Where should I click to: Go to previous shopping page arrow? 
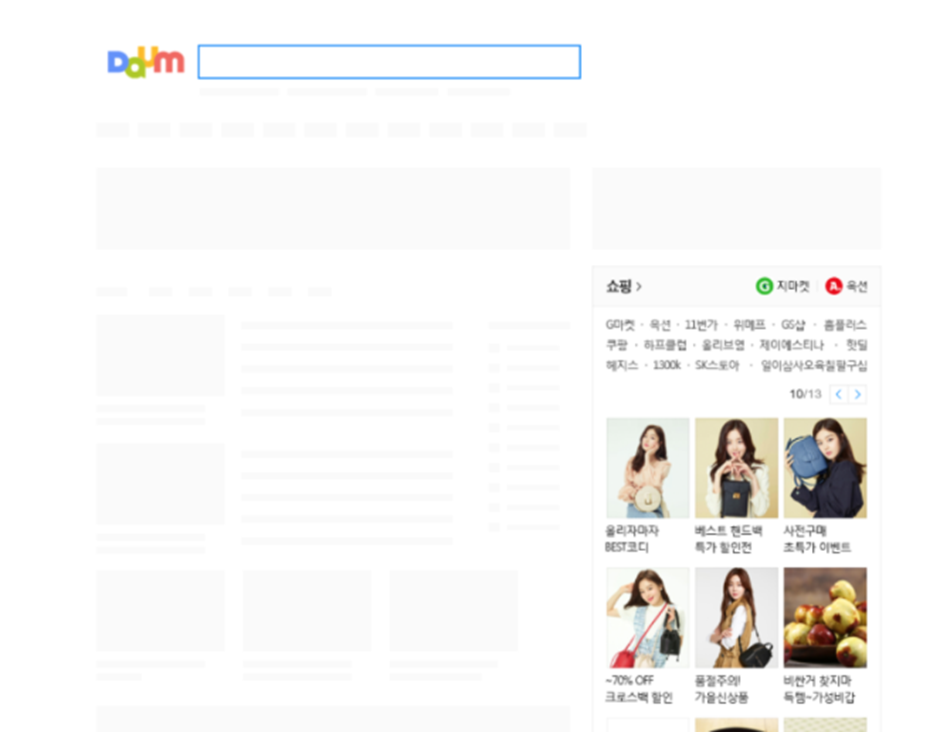tap(839, 394)
